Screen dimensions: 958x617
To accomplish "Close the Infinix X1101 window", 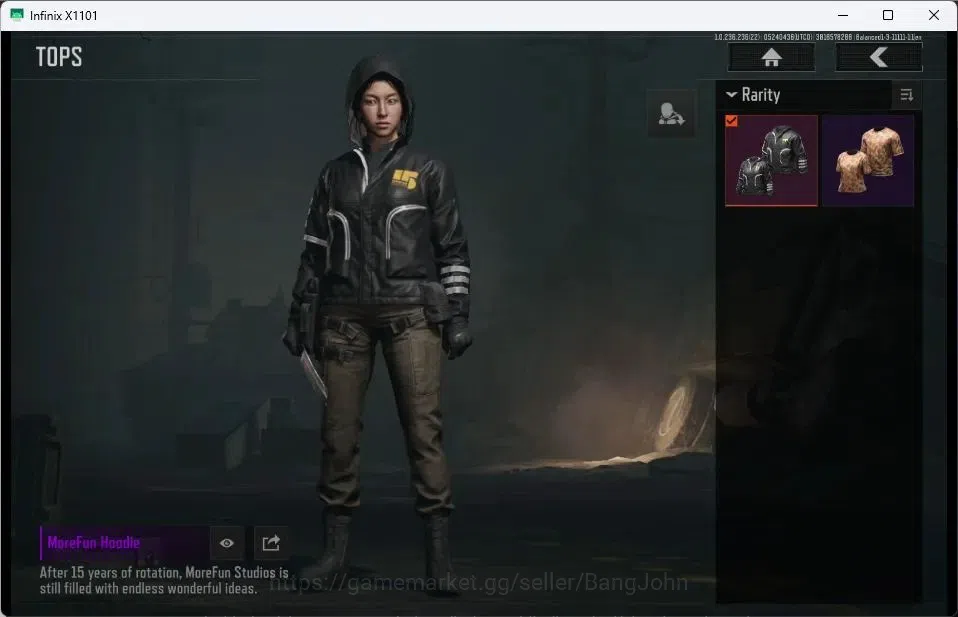I will (x=934, y=15).
